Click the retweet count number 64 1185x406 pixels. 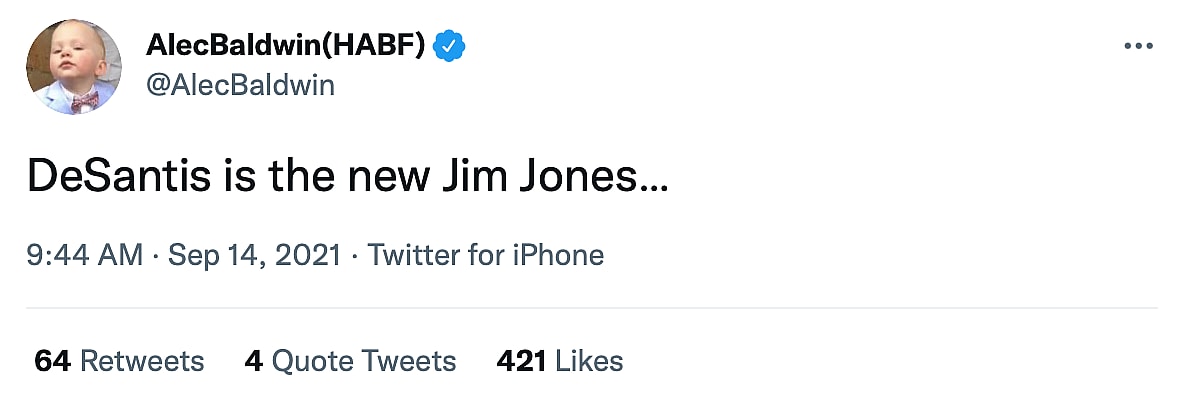point(52,361)
